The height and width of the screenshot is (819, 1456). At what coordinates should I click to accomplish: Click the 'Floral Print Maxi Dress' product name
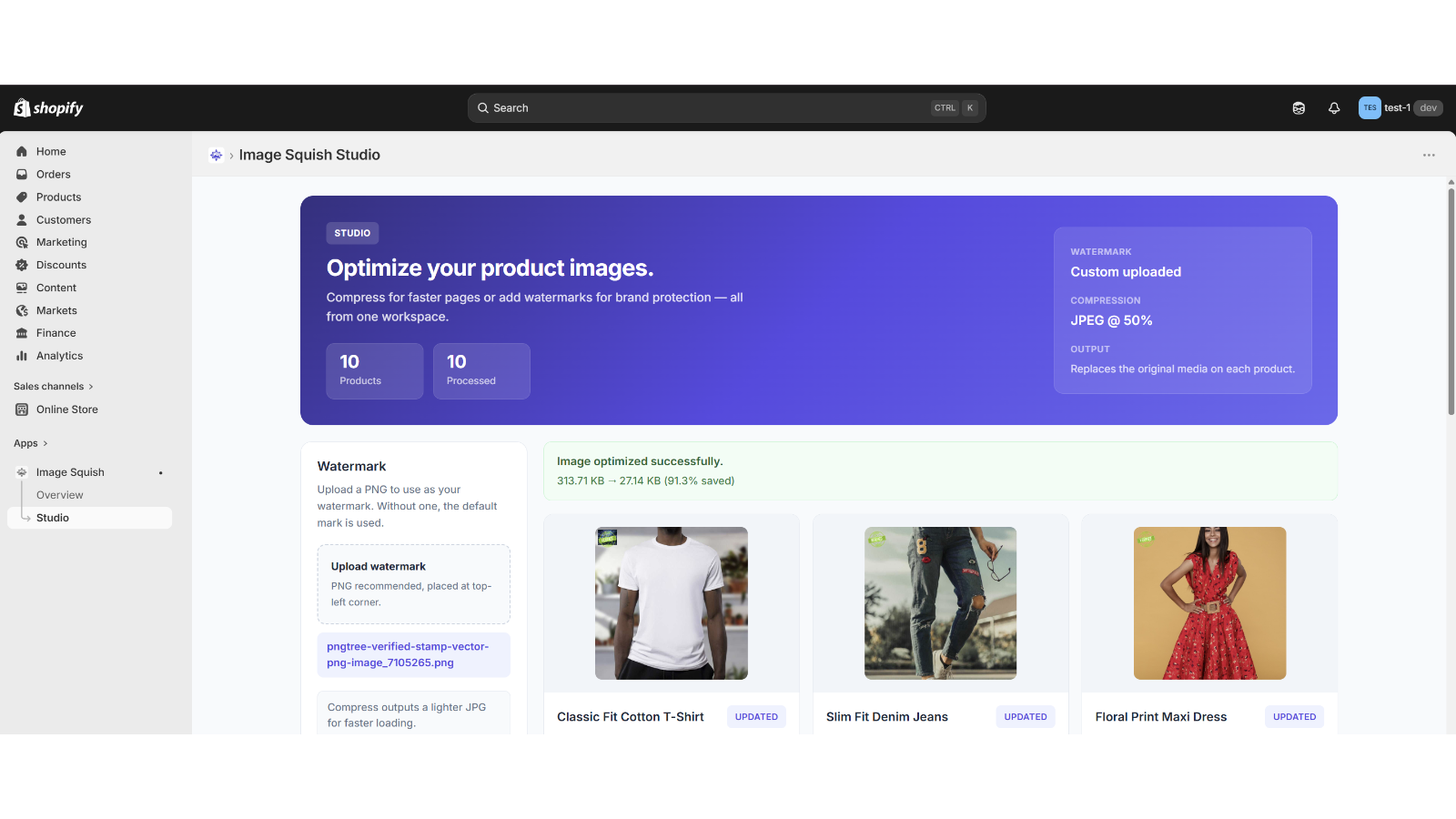pyautogui.click(x=1161, y=717)
